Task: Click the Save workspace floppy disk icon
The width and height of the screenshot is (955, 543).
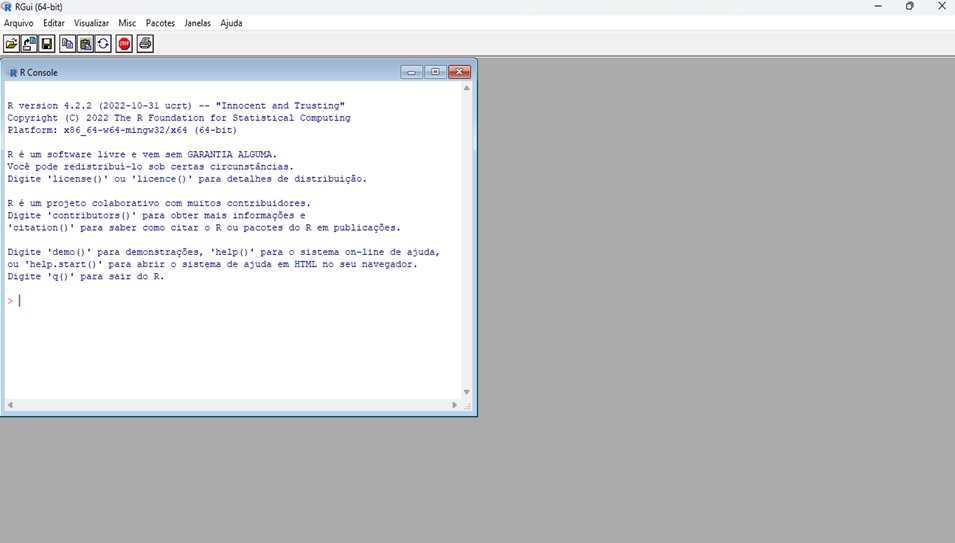Action: [47, 44]
